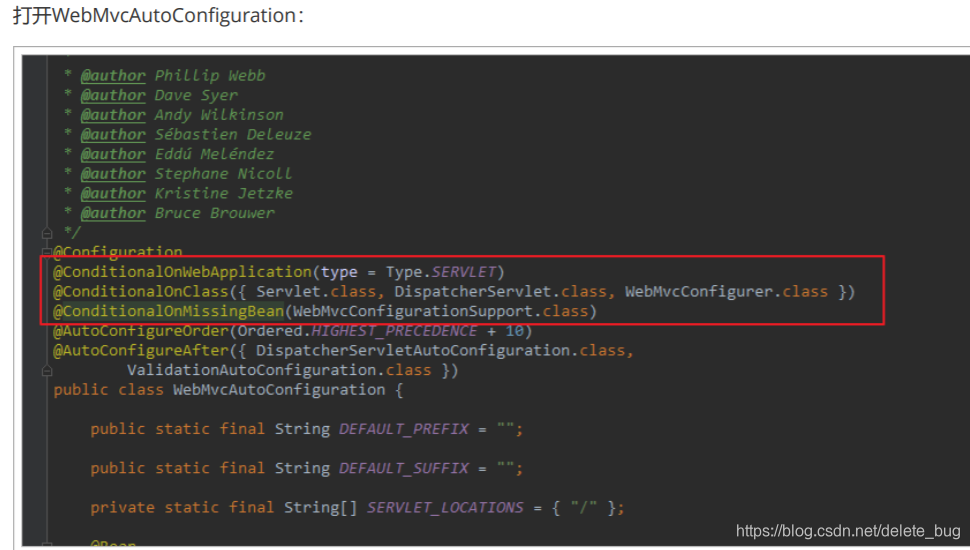The height and width of the screenshot is (550, 970).
Task: Collapse the comment fold marker beside '*/'
Action: [47, 233]
